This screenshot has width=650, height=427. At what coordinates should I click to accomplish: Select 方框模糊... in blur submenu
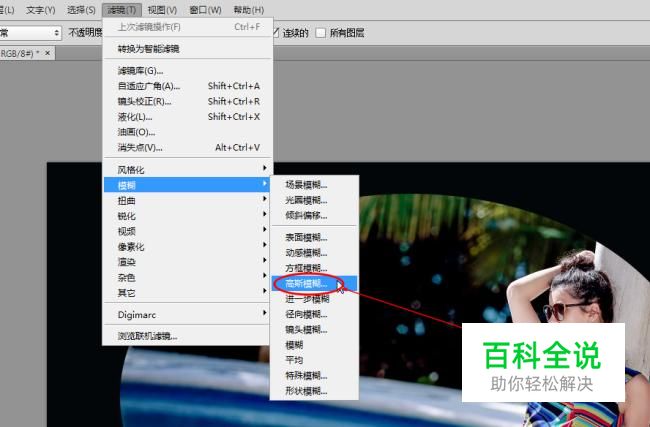314,268
